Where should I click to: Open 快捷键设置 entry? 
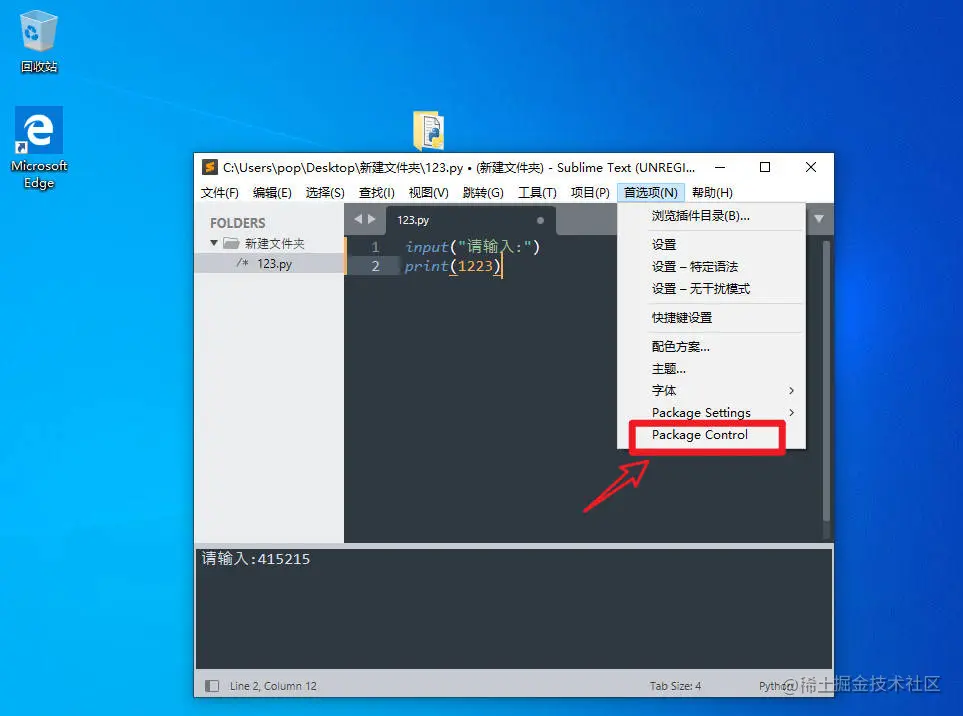(x=712, y=317)
